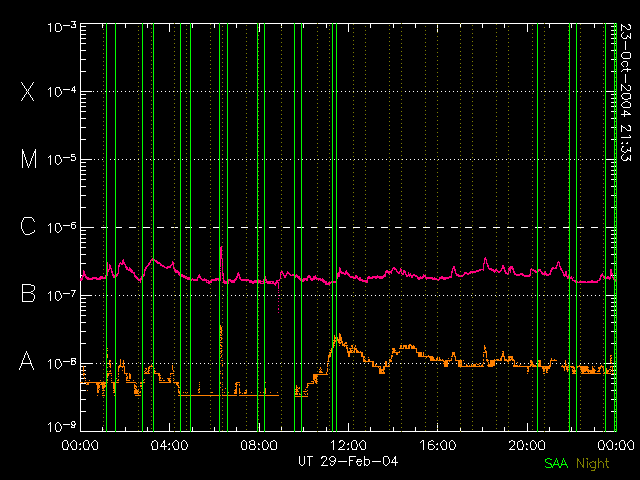Click the 10⁻⁷ y-axis tick label
The image size is (640, 480).
pyautogui.click(x=62, y=295)
